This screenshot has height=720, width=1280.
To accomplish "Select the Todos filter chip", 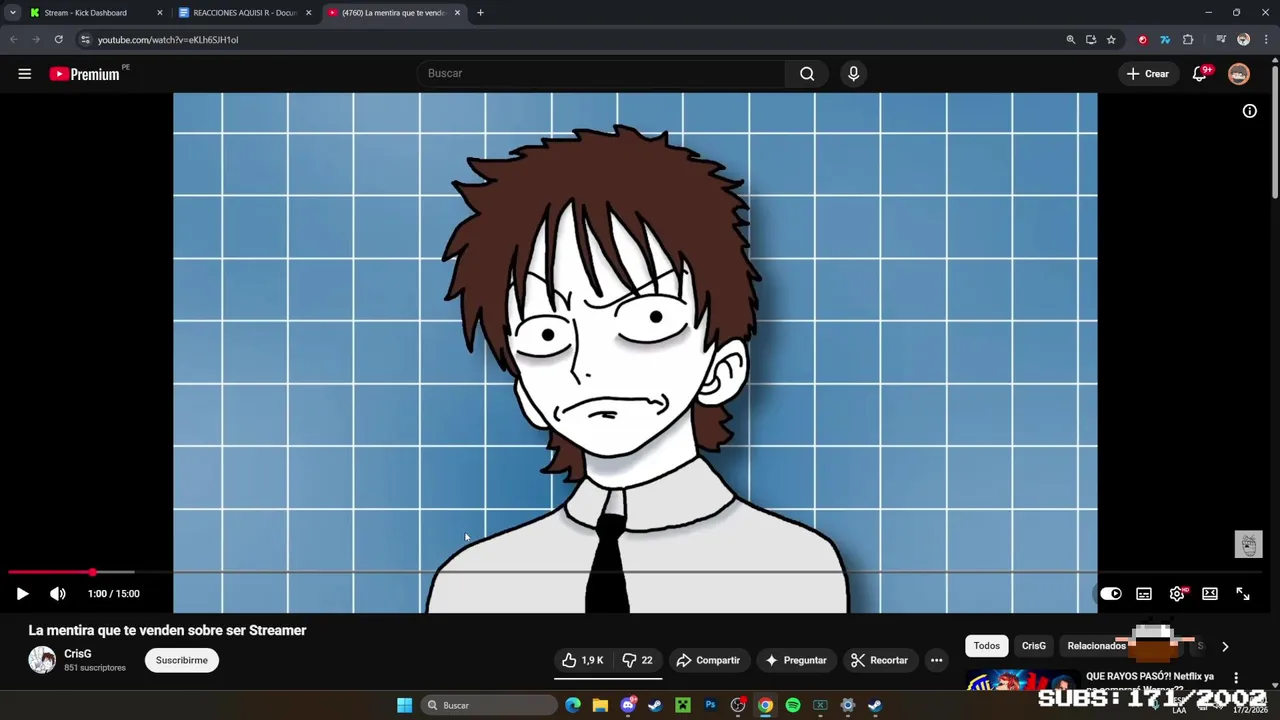I will [x=987, y=646].
